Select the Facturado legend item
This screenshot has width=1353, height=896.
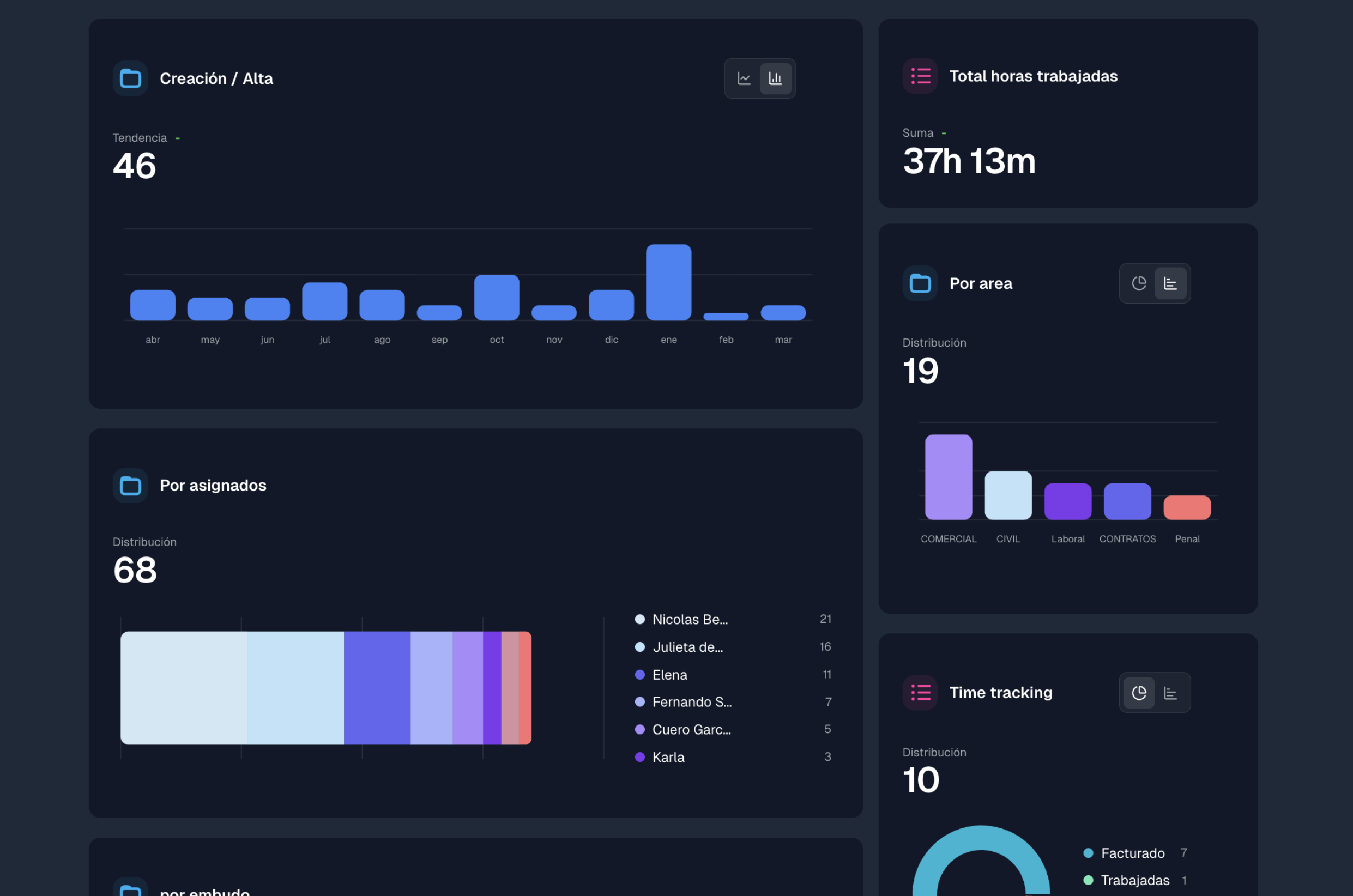click(x=1132, y=853)
